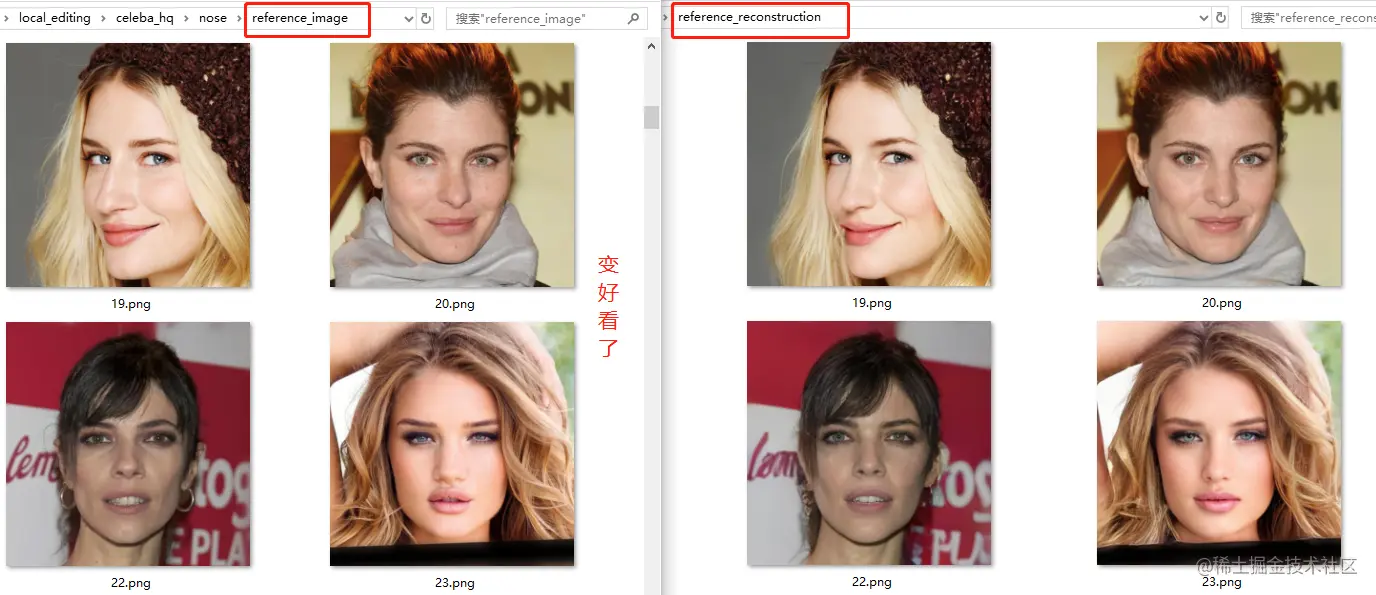Click 20.png filename in reference_reconstruction window

click(x=1222, y=303)
